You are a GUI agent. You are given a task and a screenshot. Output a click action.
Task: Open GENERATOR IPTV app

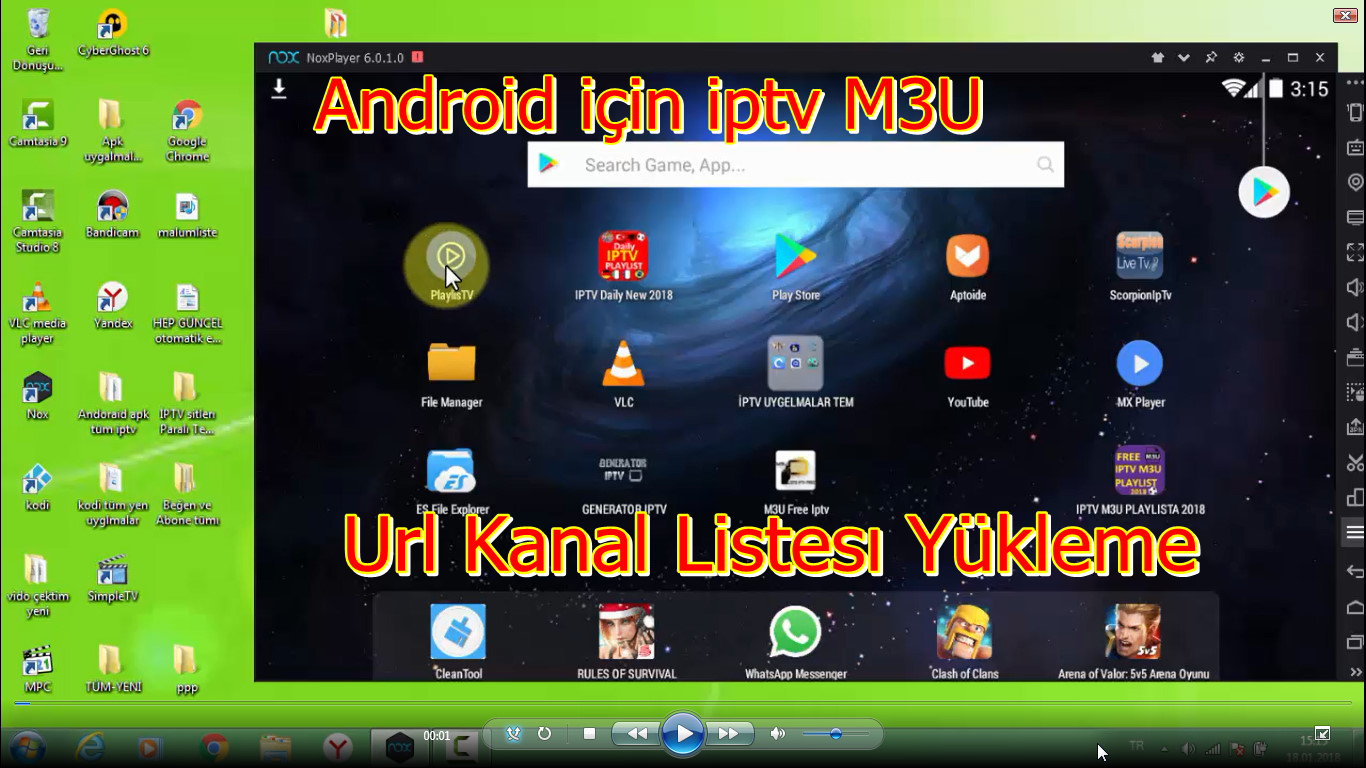(x=624, y=470)
